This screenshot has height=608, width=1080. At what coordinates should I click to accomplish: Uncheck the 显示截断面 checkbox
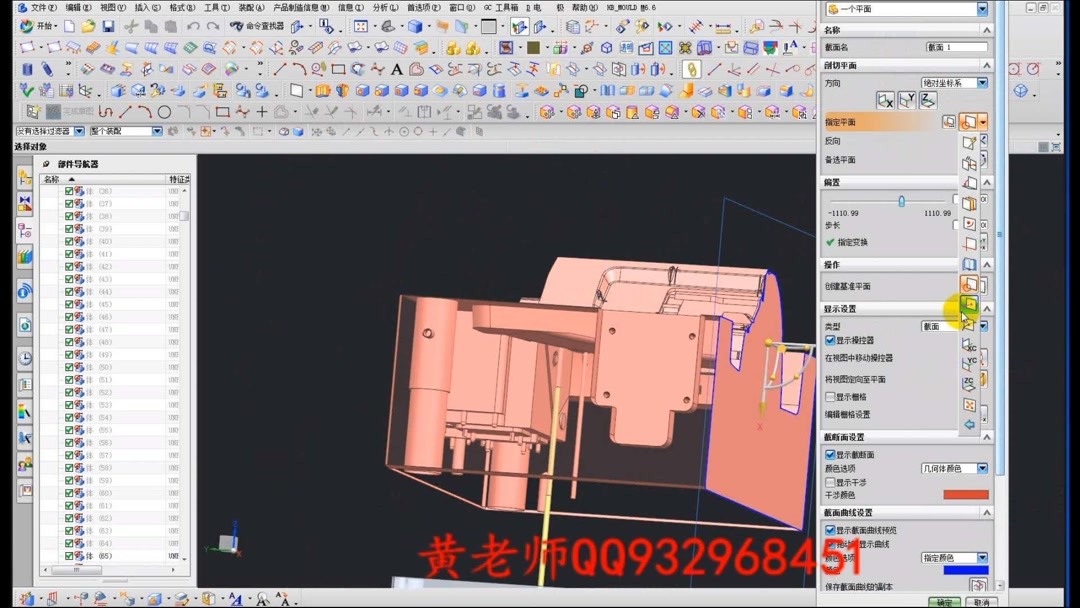(x=828, y=454)
